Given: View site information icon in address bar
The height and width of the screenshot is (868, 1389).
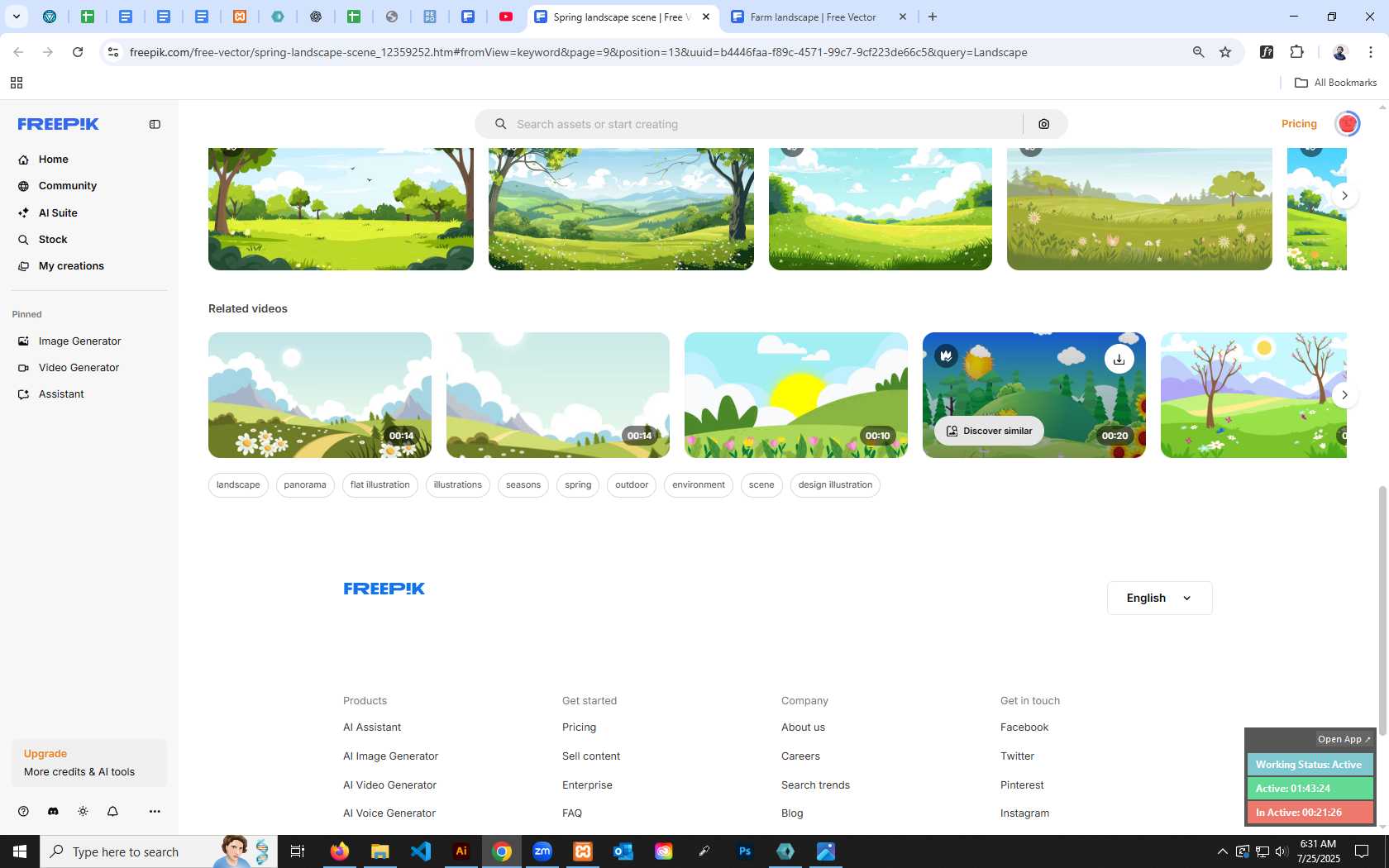Looking at the screenshot, I should [113, 52].
